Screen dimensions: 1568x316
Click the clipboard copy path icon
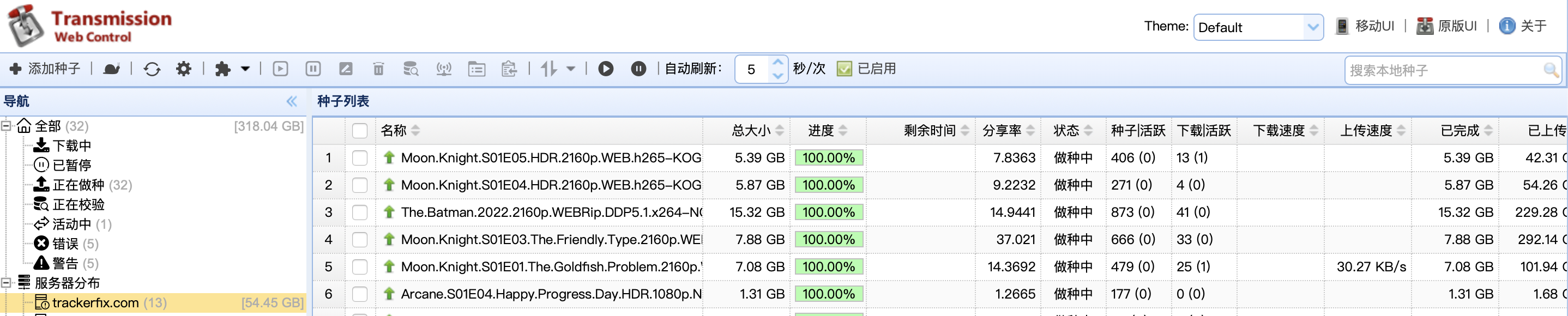click(x=509, y=69)
